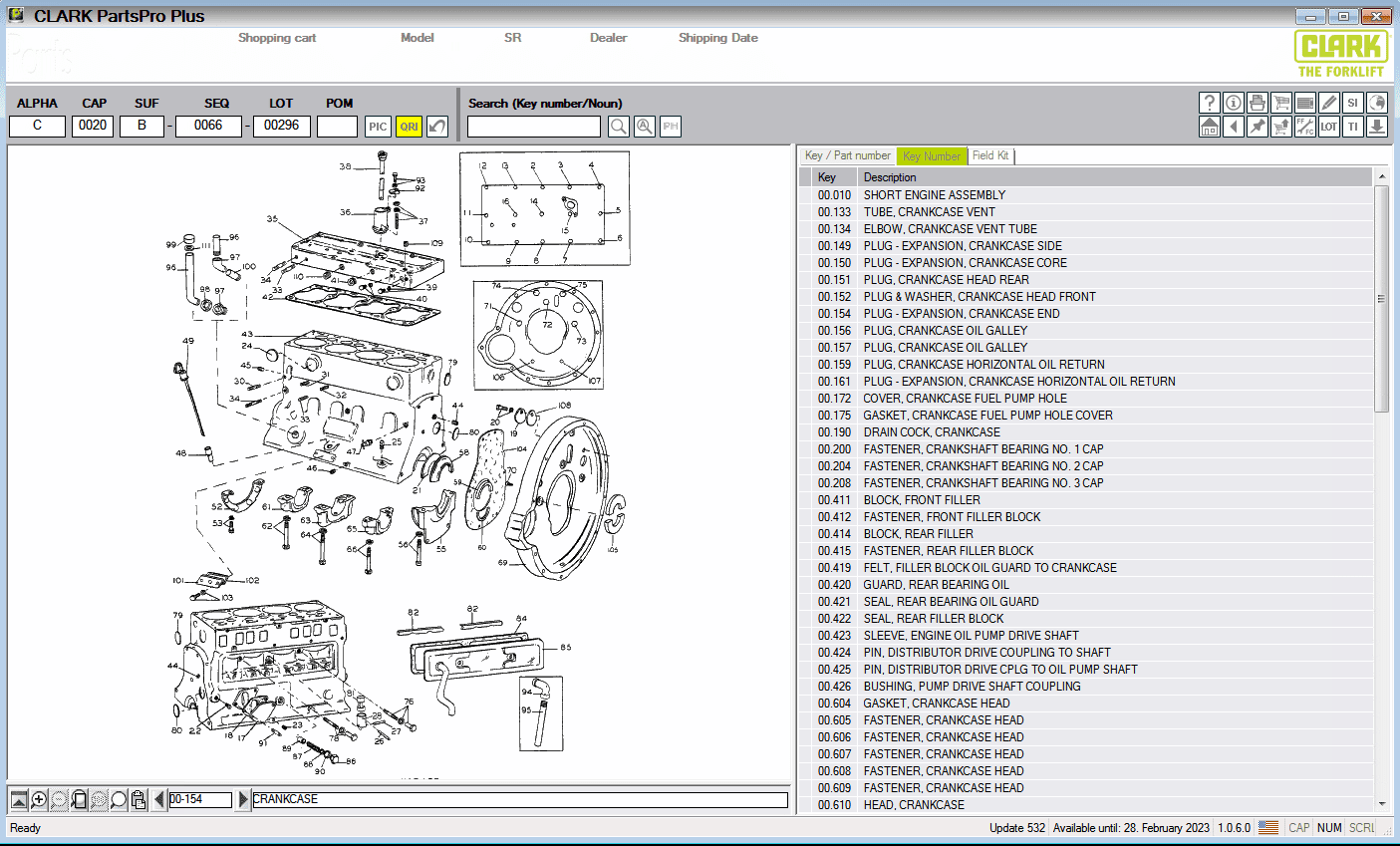
Task: Toggle the PIC display option
Action: [x=378, y=126]
